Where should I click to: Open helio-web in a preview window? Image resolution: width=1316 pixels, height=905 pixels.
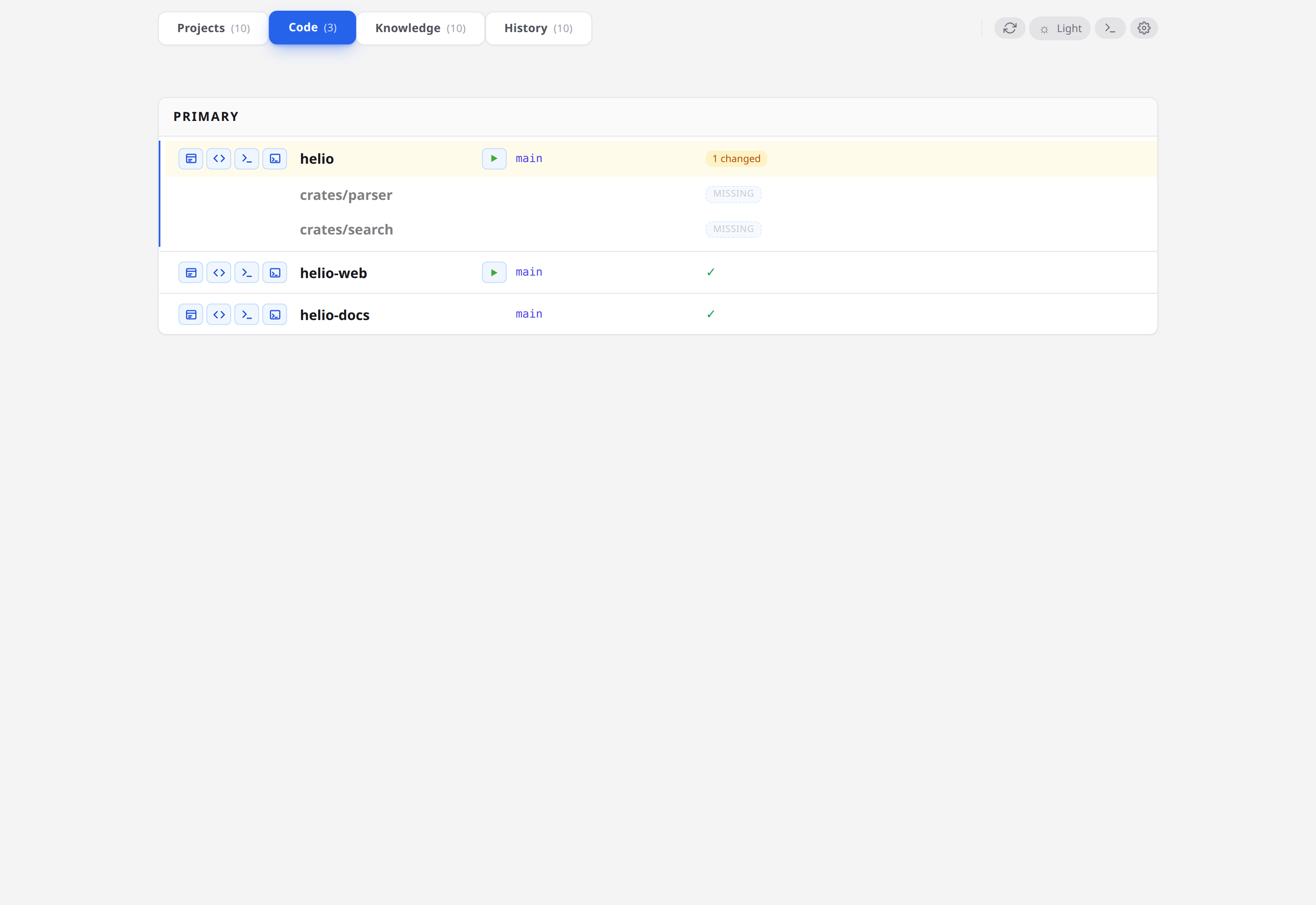point(190,272)
